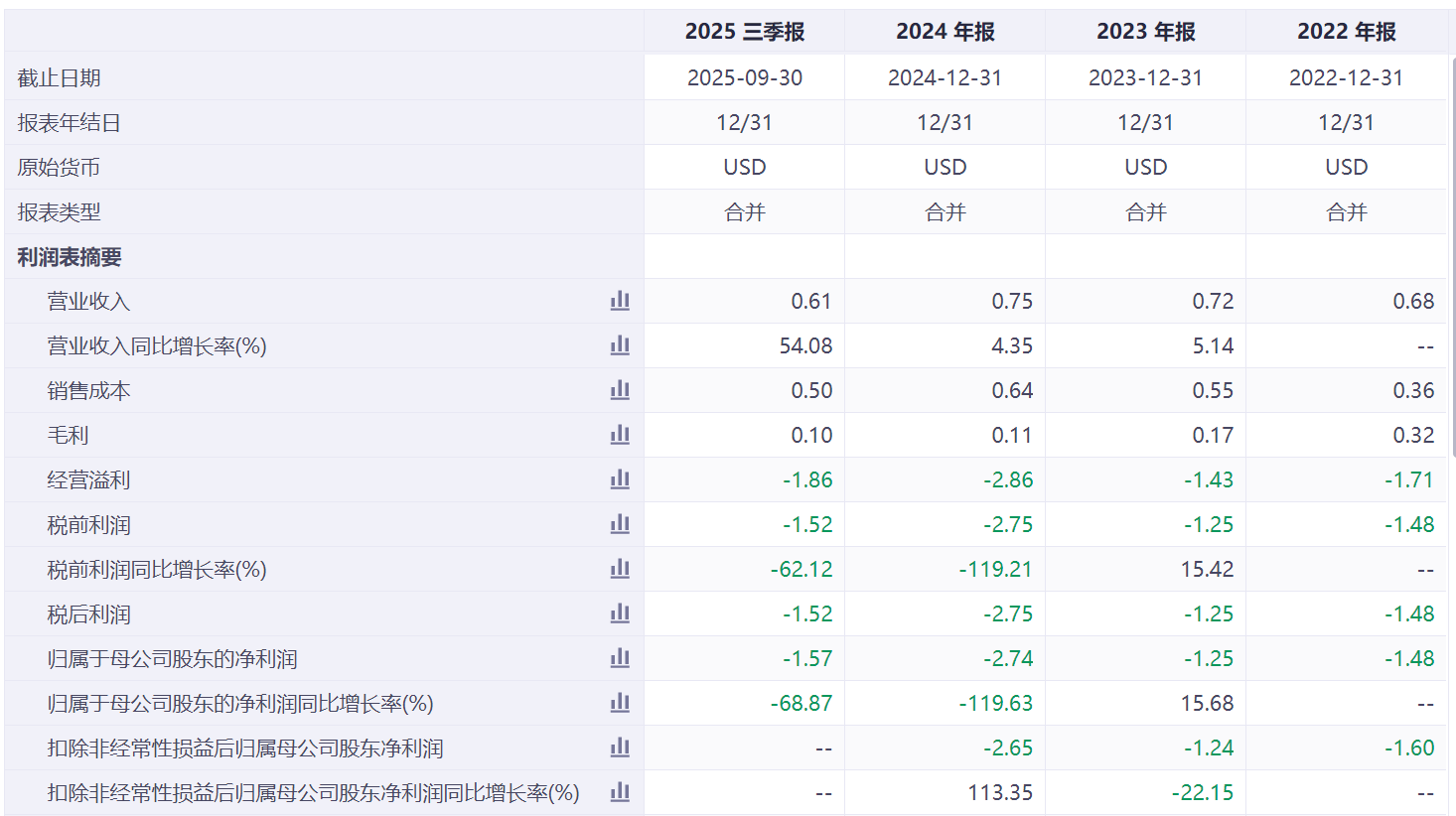The height and width of the screenshot is (816, 1456).
Task: Choose the 2022 年报 column header
Action: 1346,32
